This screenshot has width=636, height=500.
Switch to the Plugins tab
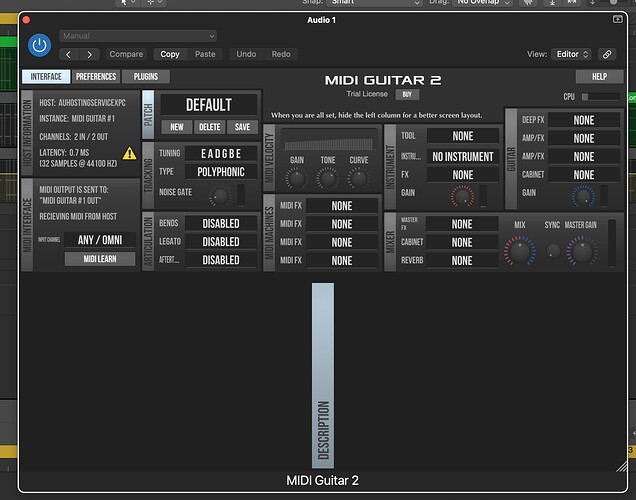coord(146,77)
